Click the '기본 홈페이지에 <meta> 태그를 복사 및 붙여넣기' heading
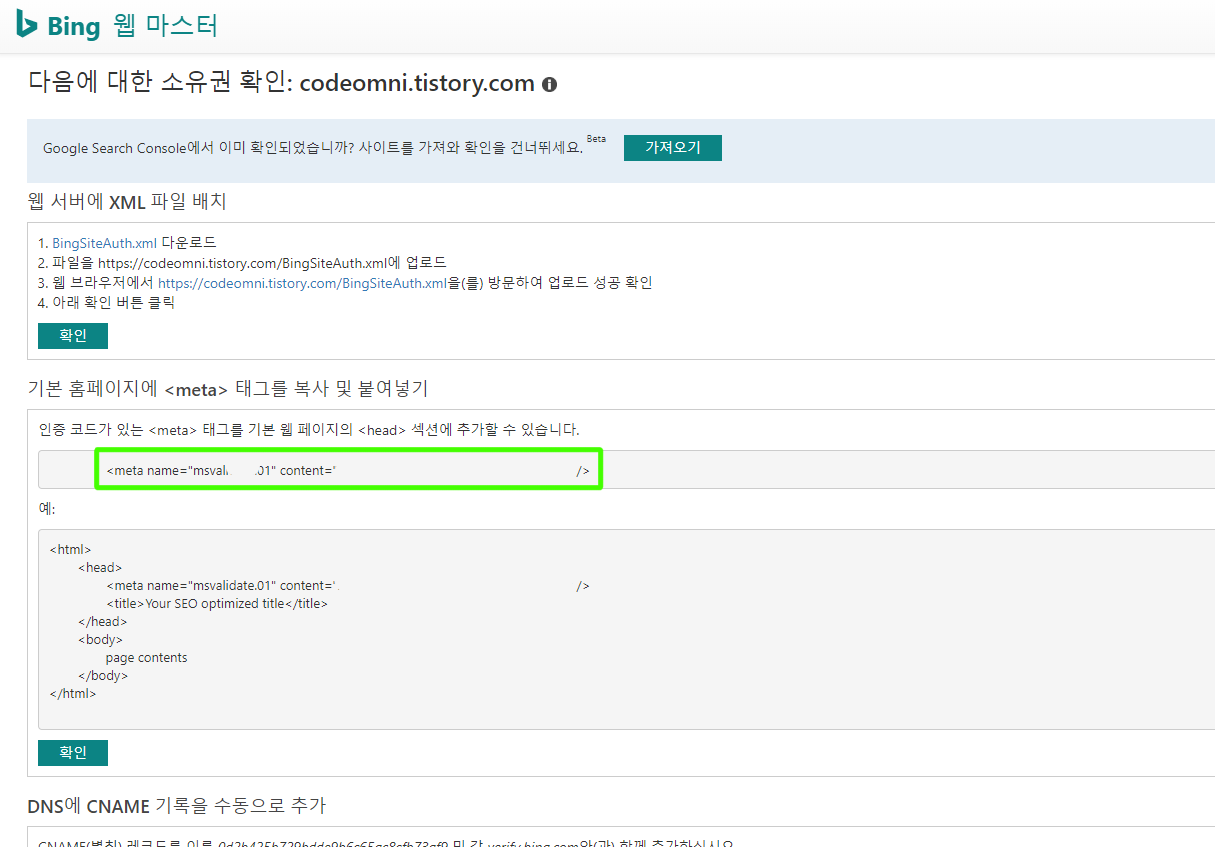This screenshot has width=1215, height=847. [x=228, y=388]
